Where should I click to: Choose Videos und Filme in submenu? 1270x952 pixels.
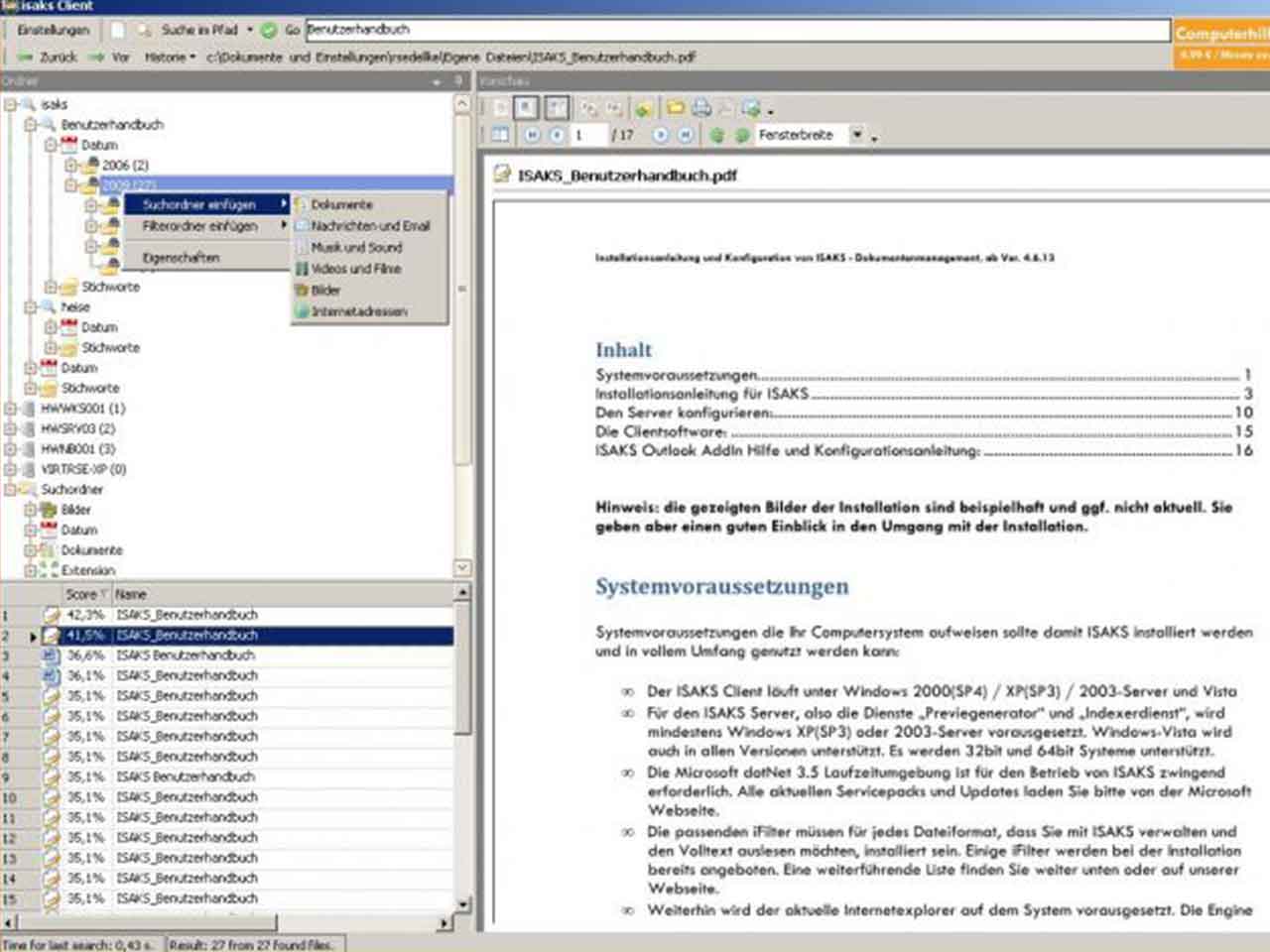369,269
